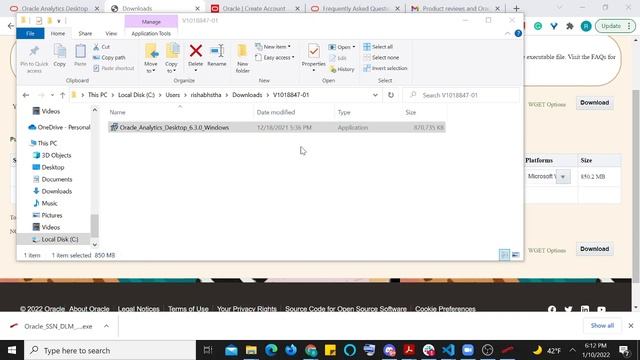
Task: Switch to Oracle Create Account browser tab
Action: pyautogui.click(x=255, y=8)
